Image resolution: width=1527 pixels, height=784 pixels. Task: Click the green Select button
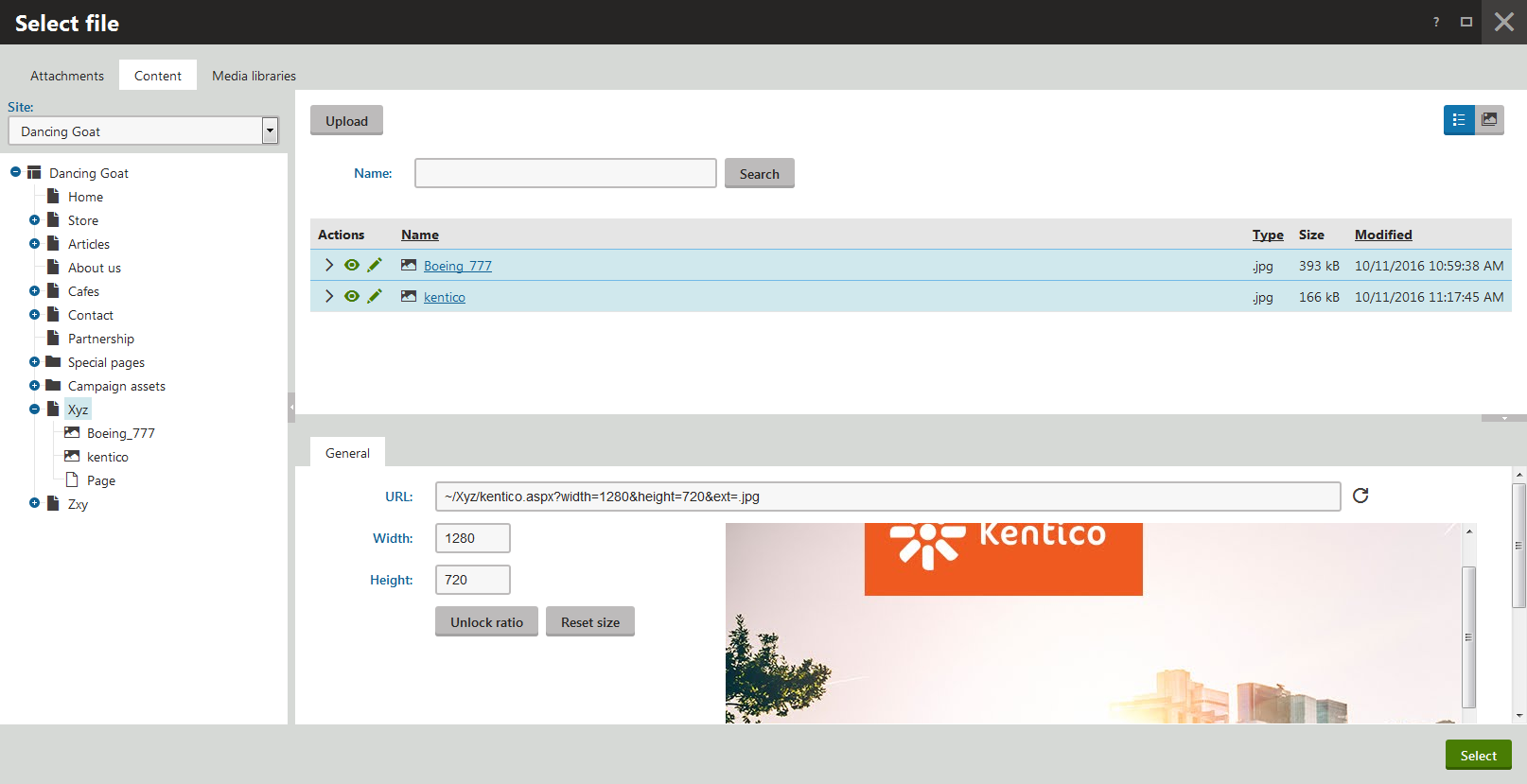(1478, 756)
